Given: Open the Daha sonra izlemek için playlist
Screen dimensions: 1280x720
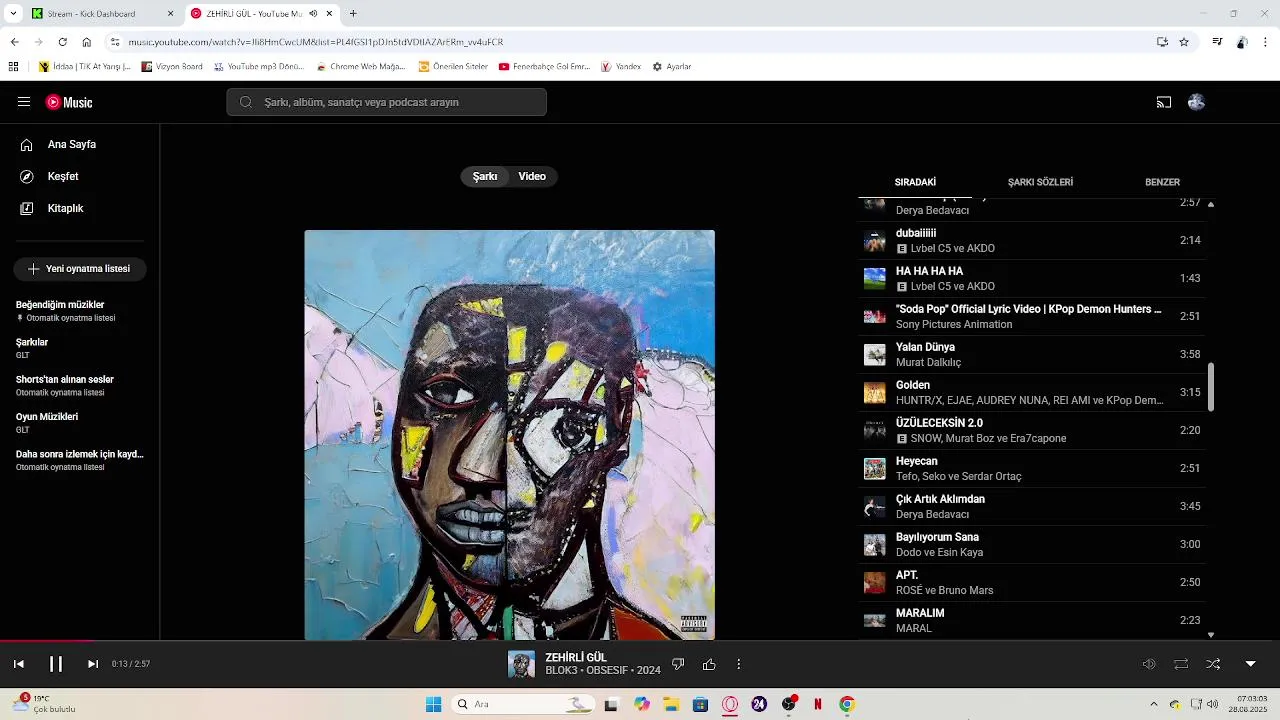Looking at the screenshot, I should click(80, 460).
